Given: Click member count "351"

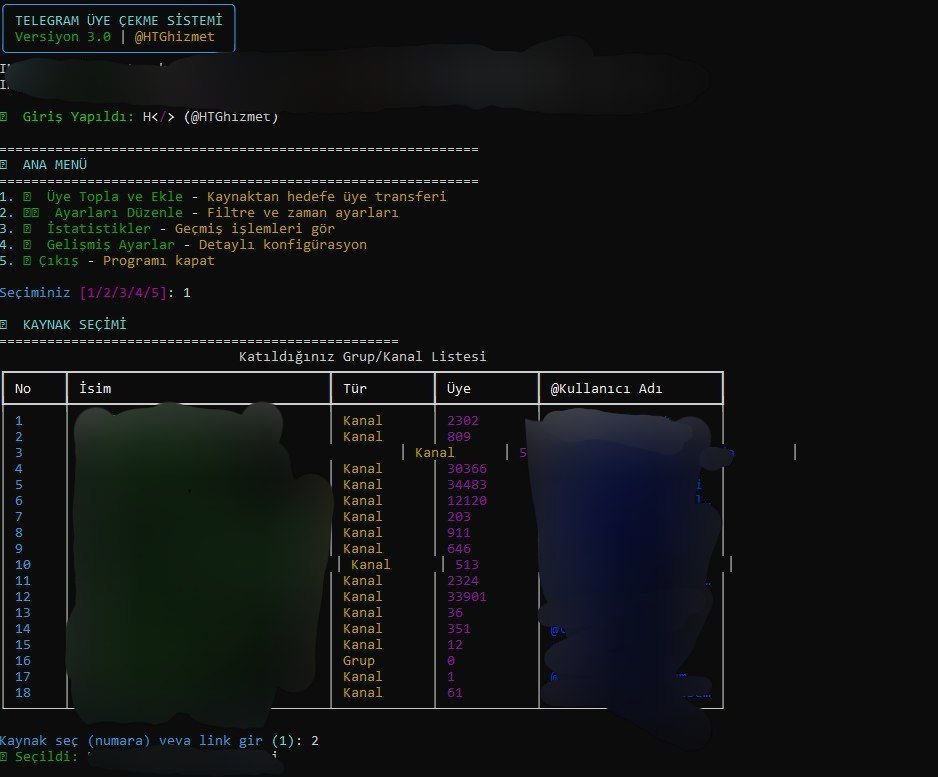Looking at the screenshot, I should coord(459,629).
